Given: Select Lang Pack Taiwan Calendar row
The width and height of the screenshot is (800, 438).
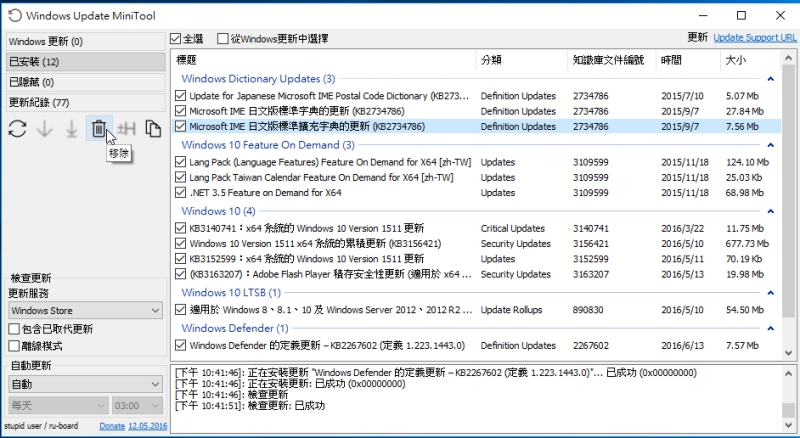Looking at the screenshot, I should point(476,178).
